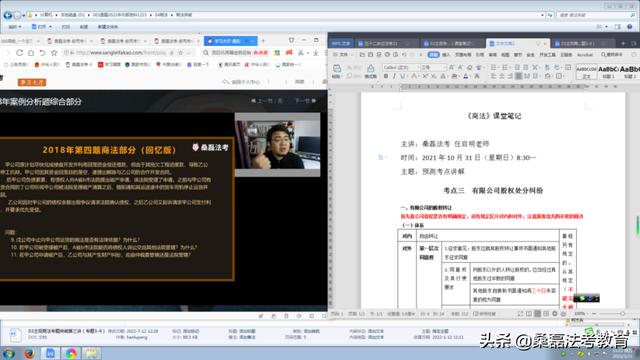Click the numbered list icon

504,67
